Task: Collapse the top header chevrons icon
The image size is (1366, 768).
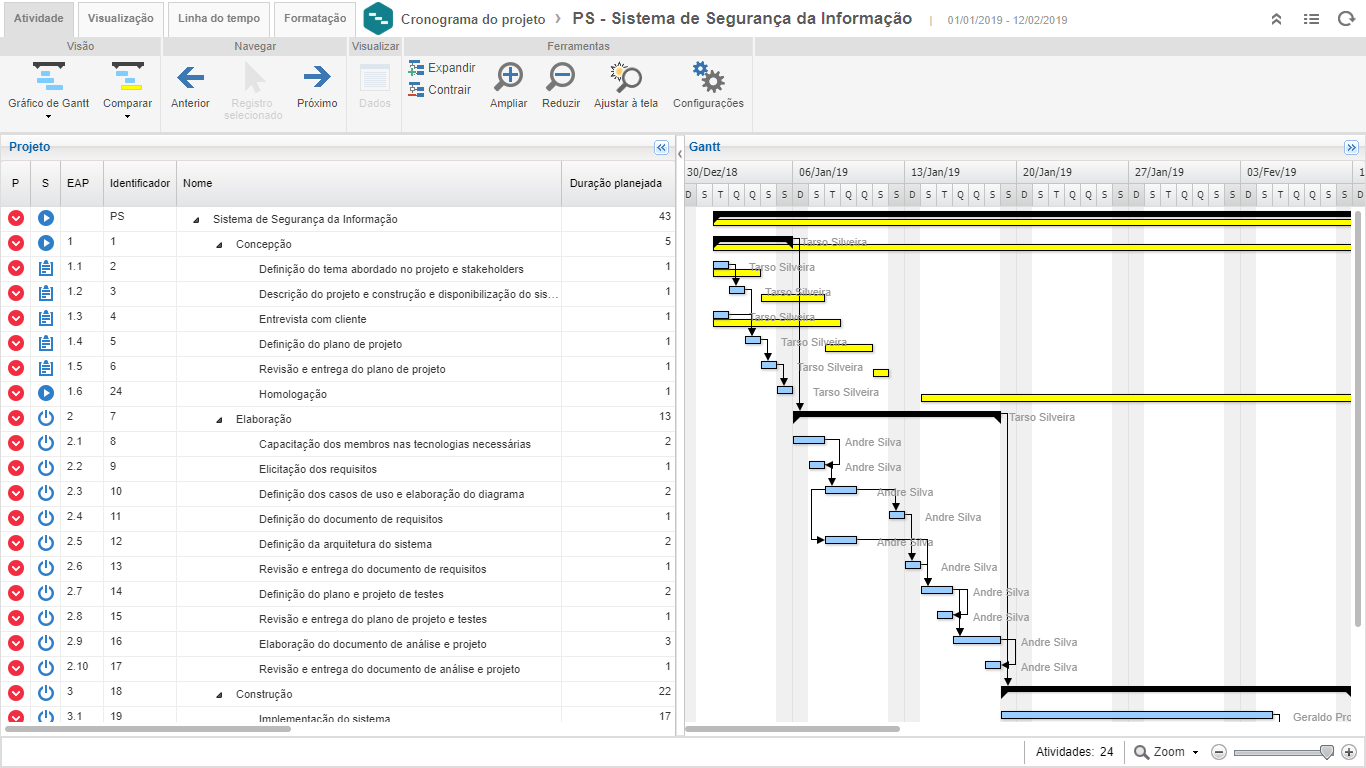Action: coord(1277,19)
